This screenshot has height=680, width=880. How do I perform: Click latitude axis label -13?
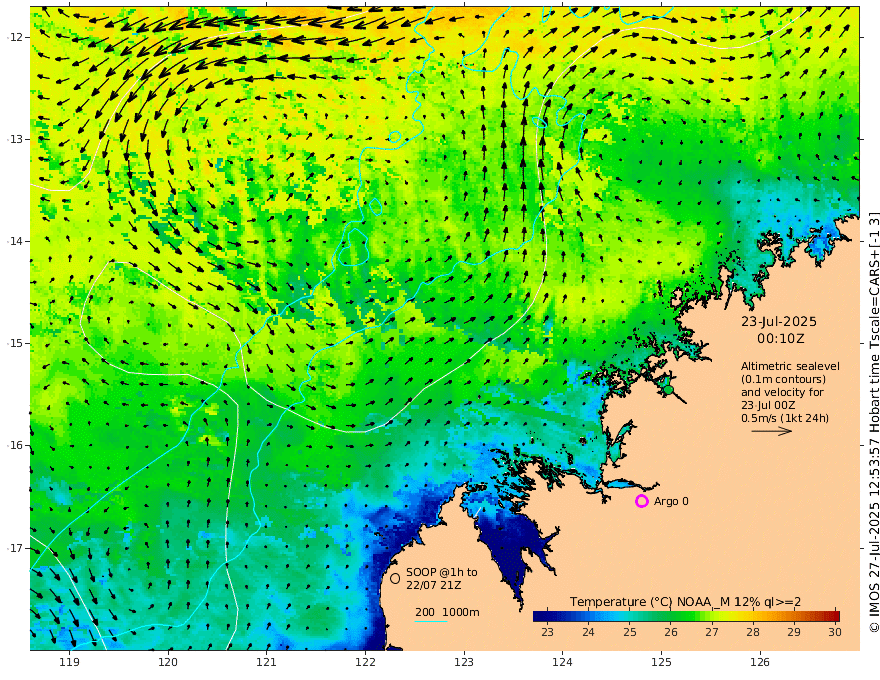coord(15,139)
